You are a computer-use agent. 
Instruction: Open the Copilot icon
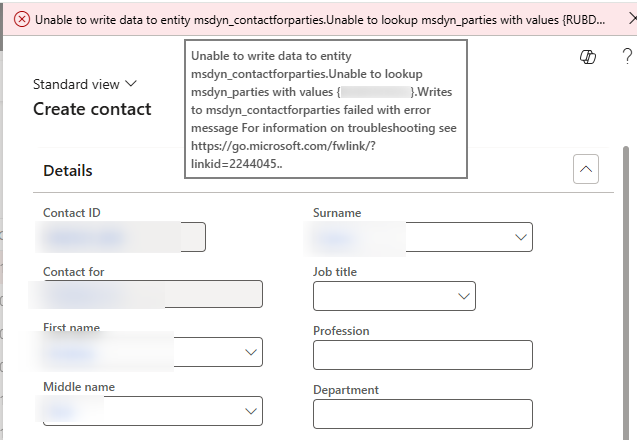click(x=588, y=58)
